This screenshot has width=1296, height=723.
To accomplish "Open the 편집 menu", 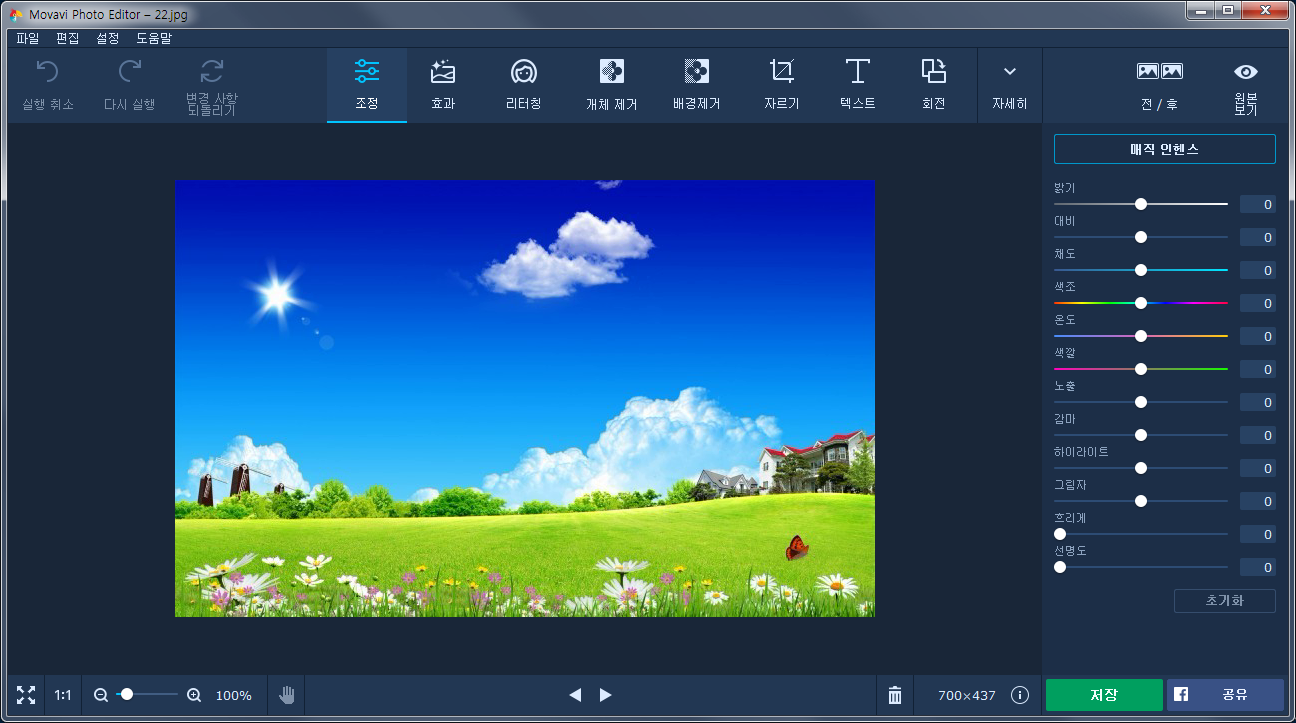I will pyautogui.click(x=68, y=38).
